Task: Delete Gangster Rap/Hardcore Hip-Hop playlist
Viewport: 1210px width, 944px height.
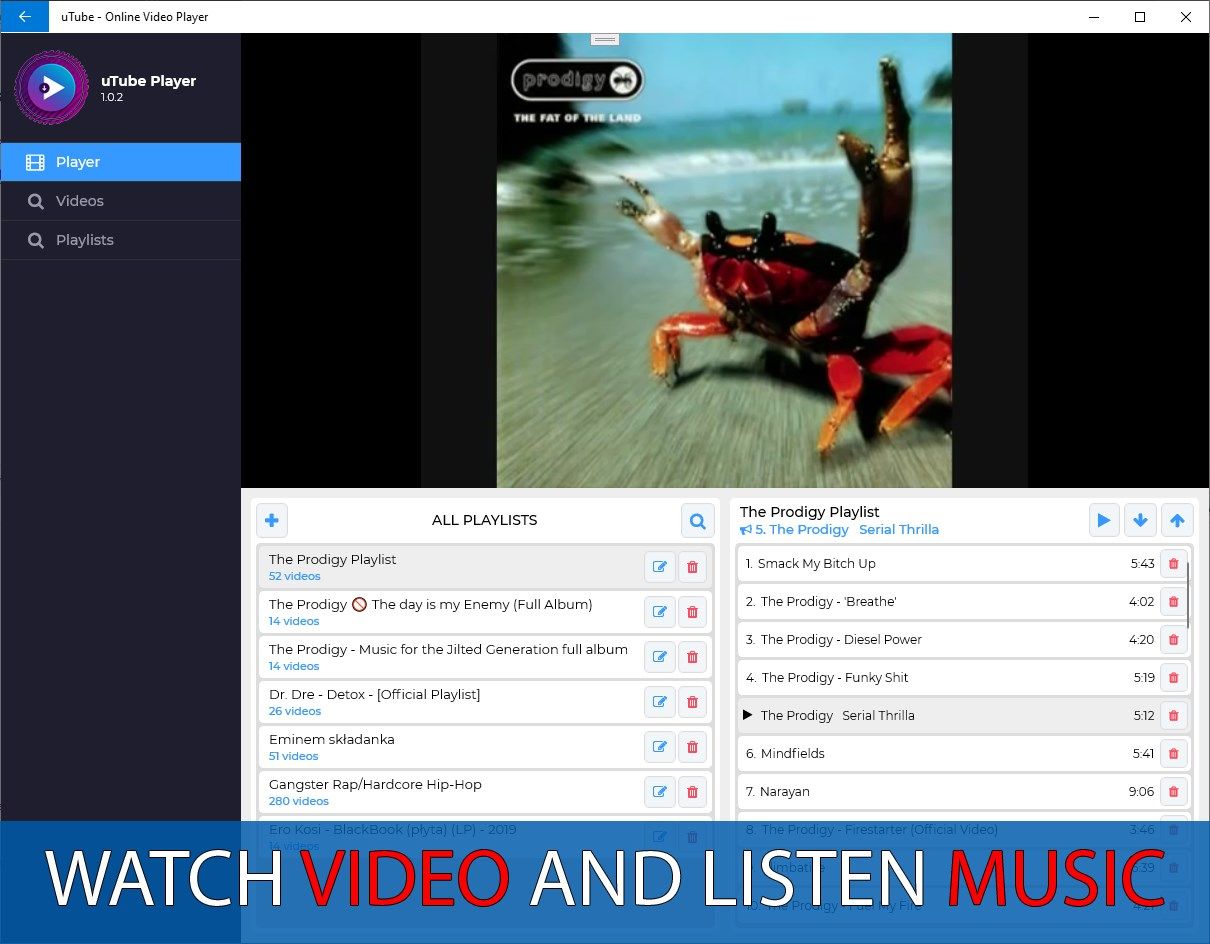Action: tap(692, 792)
